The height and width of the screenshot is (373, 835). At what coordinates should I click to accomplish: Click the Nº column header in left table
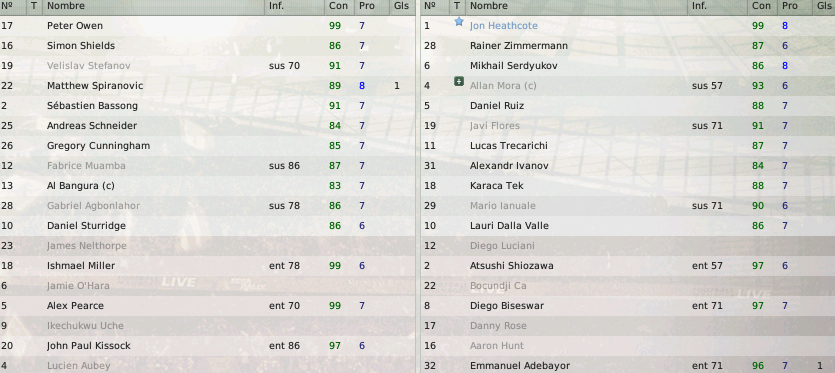(6, 6)
